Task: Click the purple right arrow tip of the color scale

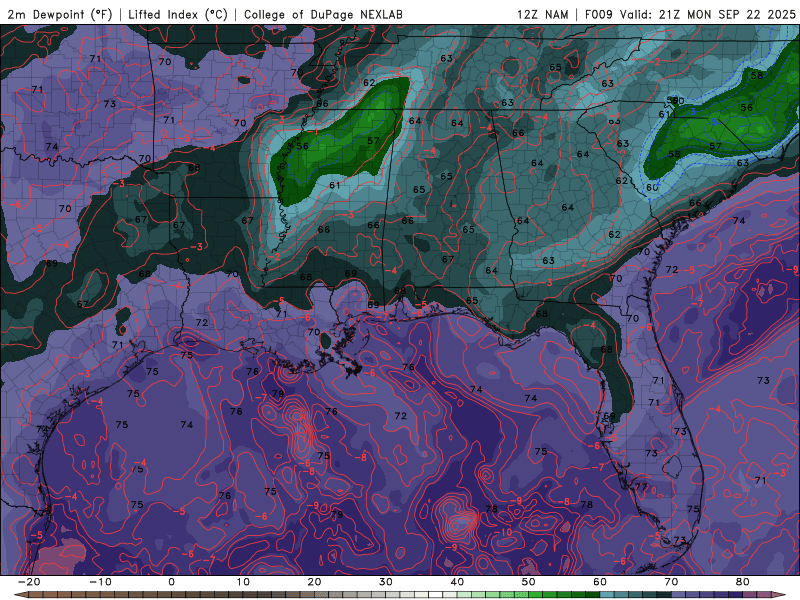Action: [x=780, y=595]
